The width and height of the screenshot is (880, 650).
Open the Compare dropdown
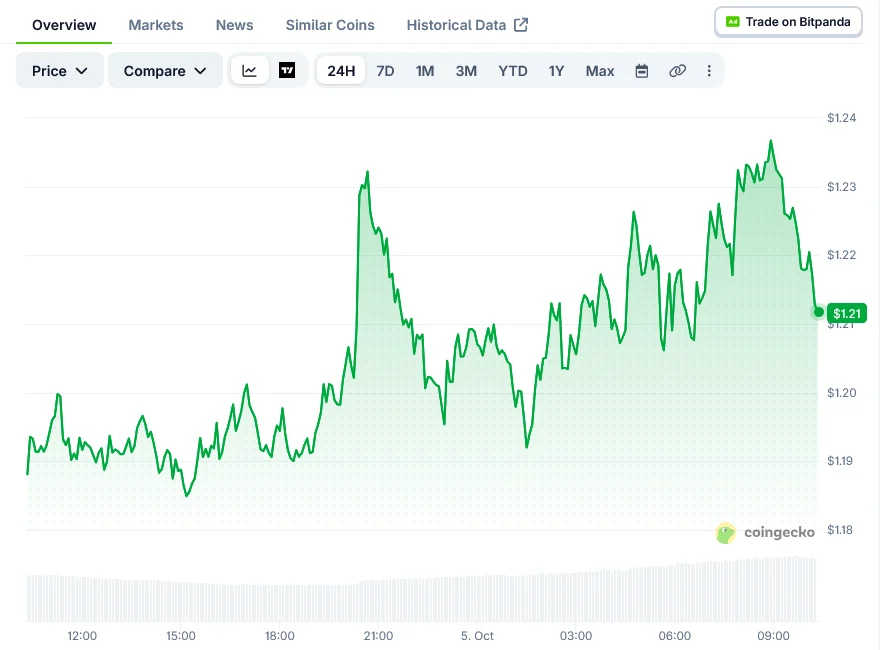[x=165, y=71]
